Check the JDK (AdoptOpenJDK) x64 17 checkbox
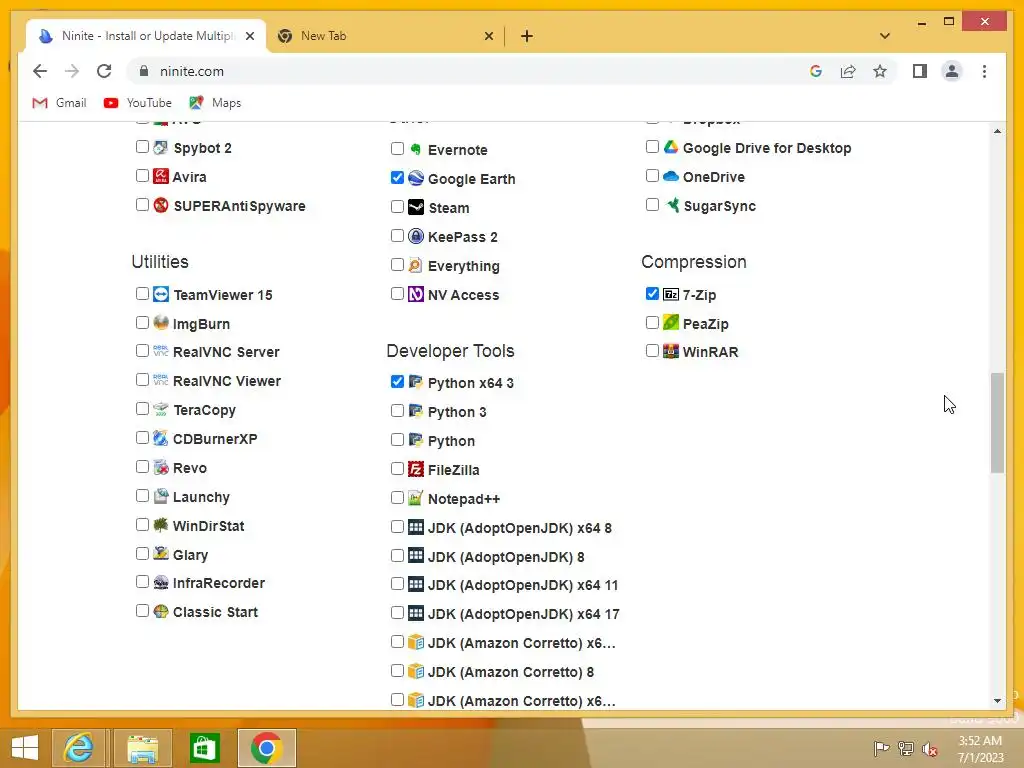 [397, 613]
